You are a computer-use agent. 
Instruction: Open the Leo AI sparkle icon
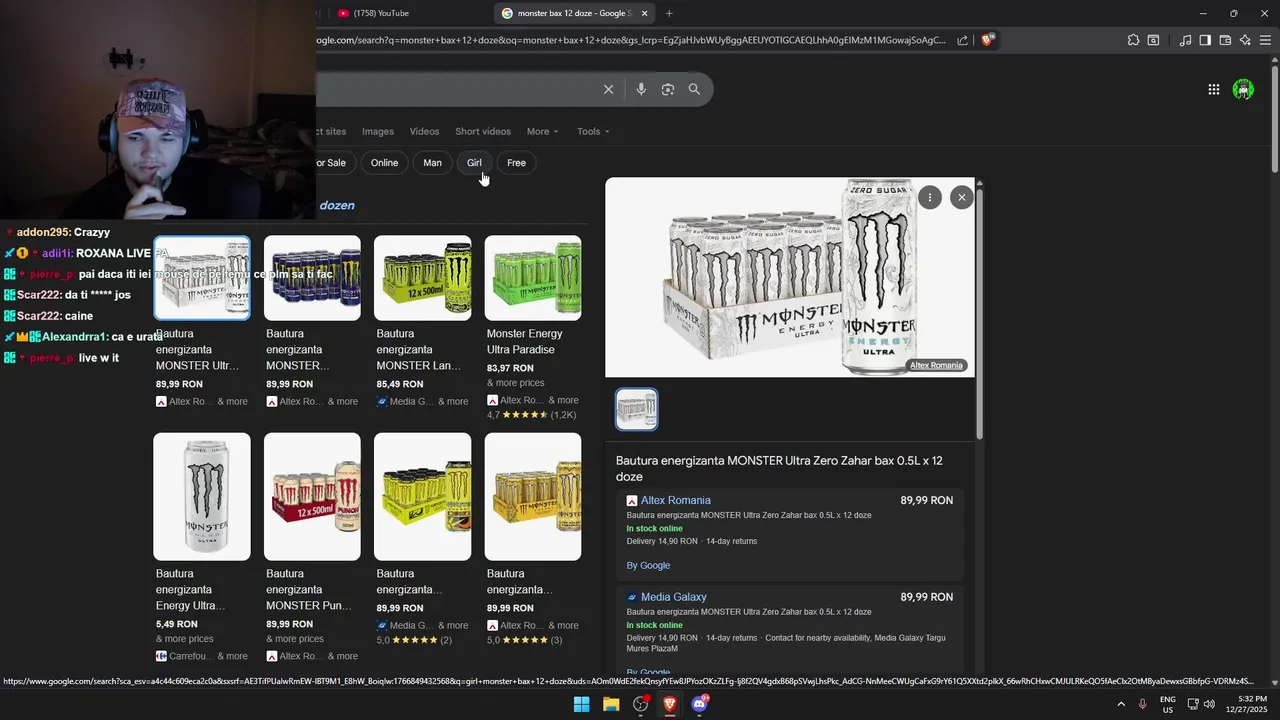(1245, 40)
